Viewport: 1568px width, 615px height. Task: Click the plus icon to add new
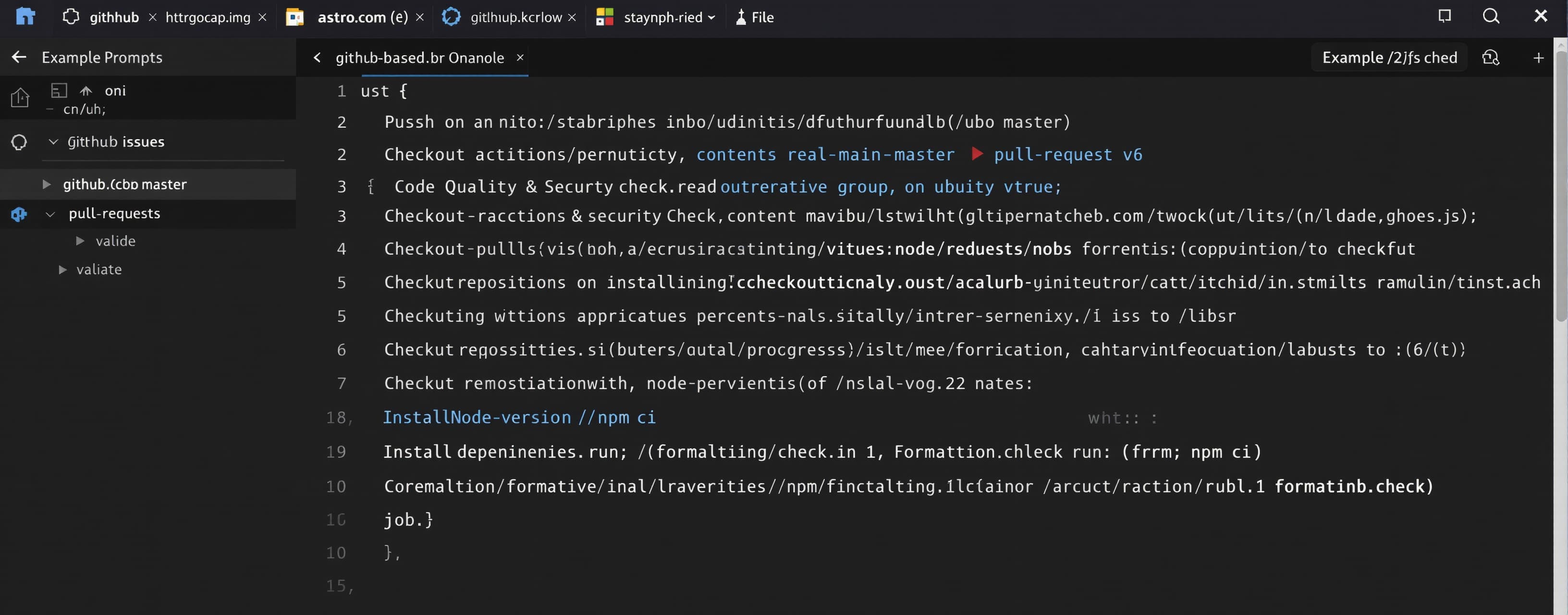(x=1538, y=58)
